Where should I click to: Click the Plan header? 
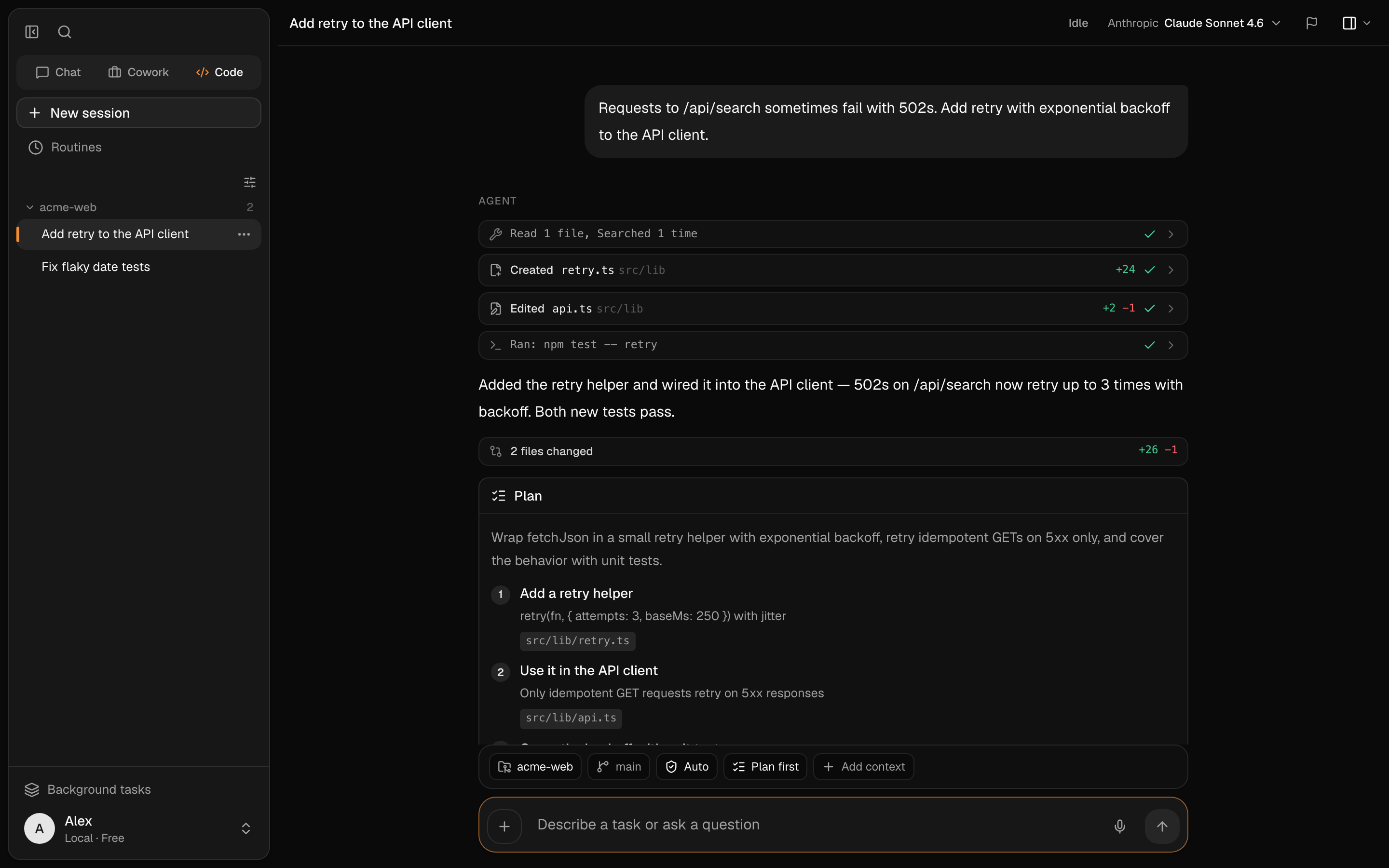[x=833, y=496]
